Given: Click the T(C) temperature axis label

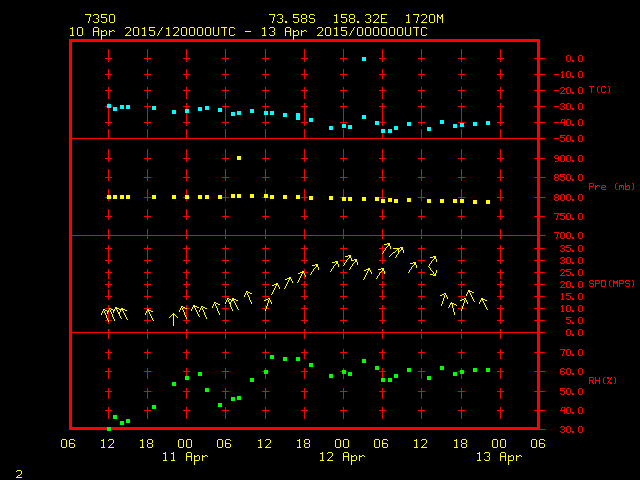Looking at the screenshot, I should point(599,90).
